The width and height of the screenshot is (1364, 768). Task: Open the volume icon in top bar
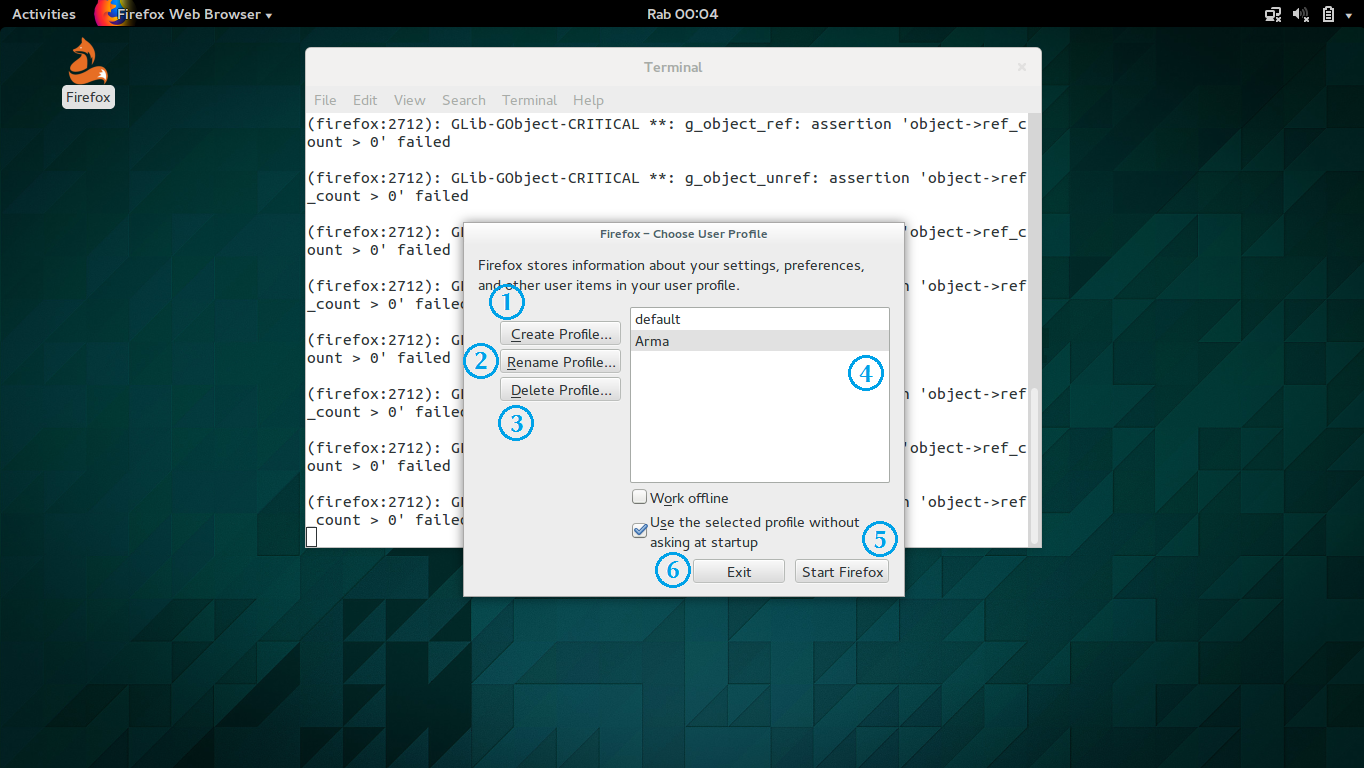click(1301, 14)
